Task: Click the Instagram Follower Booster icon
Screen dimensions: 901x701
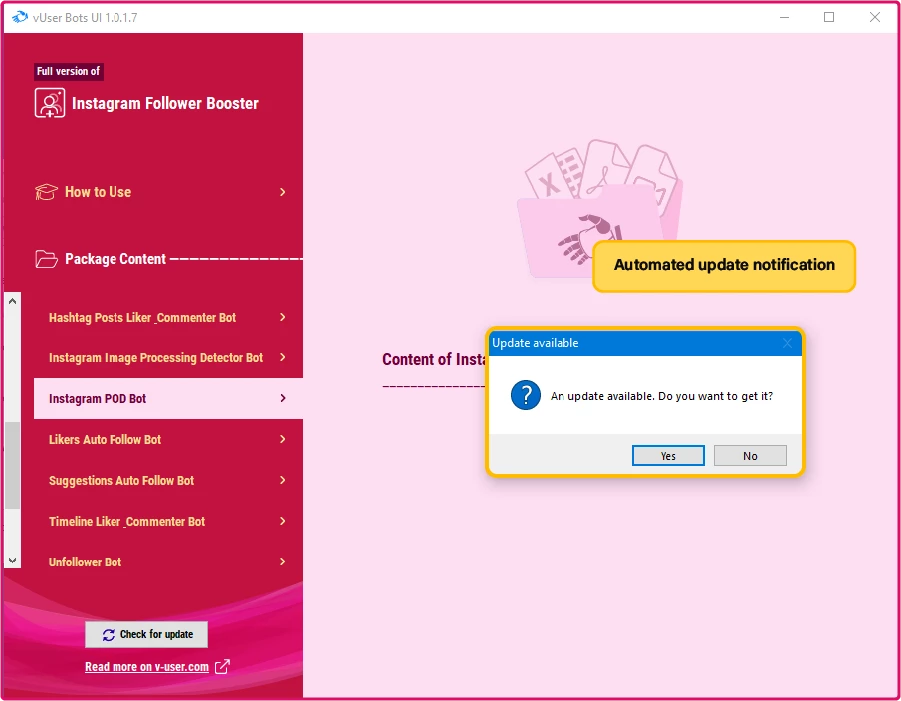Action: pyautogui.click(x=49, y=103)
